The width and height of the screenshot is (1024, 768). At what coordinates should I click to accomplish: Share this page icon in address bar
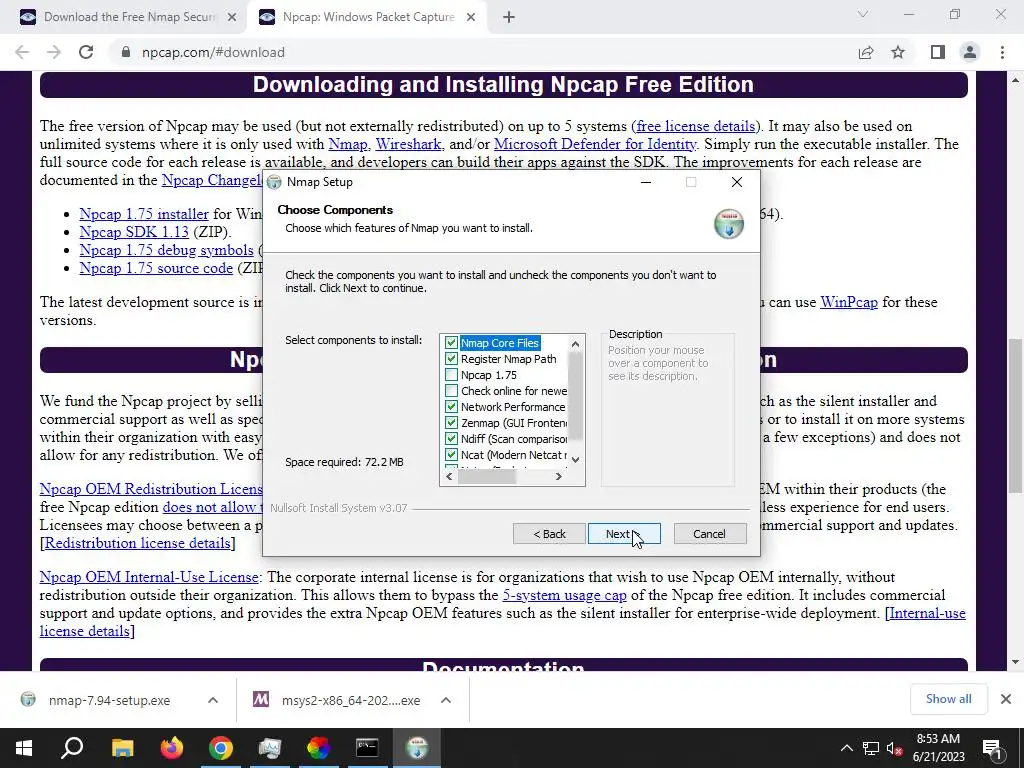[866, 52]
